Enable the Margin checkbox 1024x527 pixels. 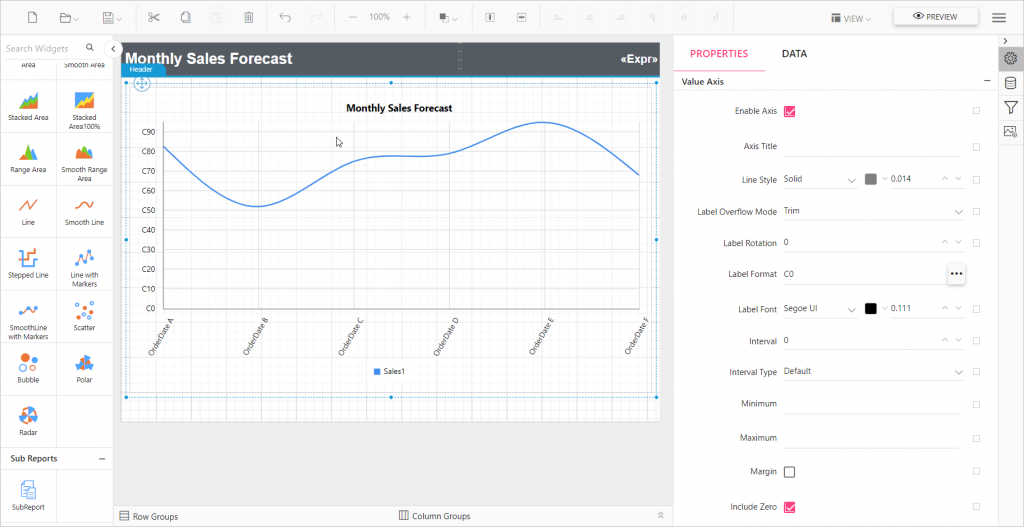click(x=790, y=471)
